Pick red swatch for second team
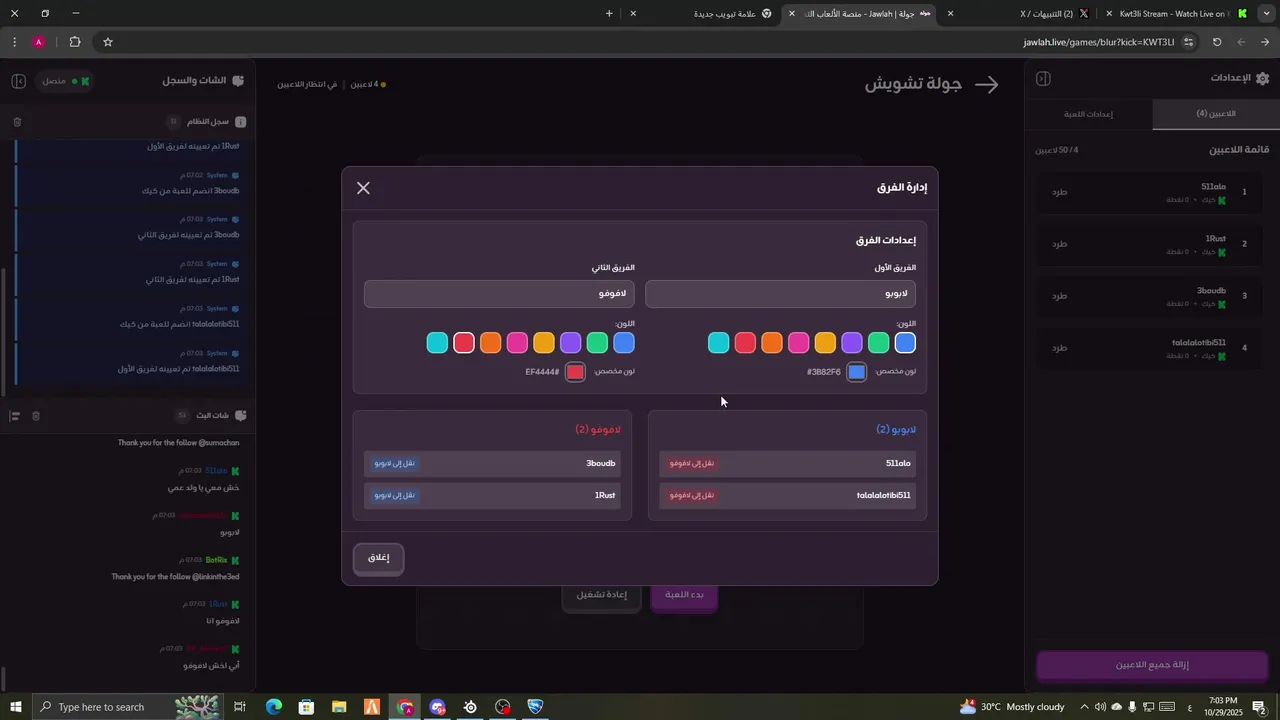 coord(464,343)
